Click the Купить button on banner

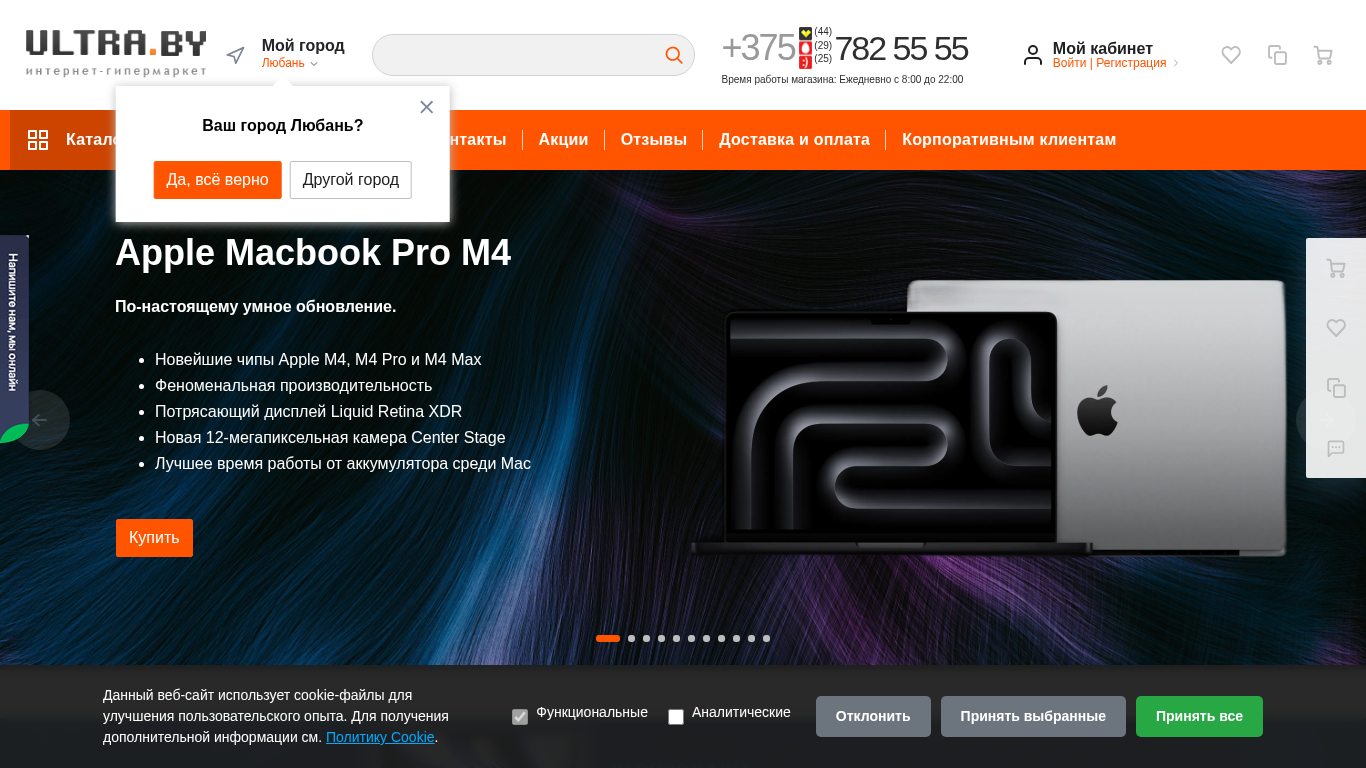click(x=154, y=538)
